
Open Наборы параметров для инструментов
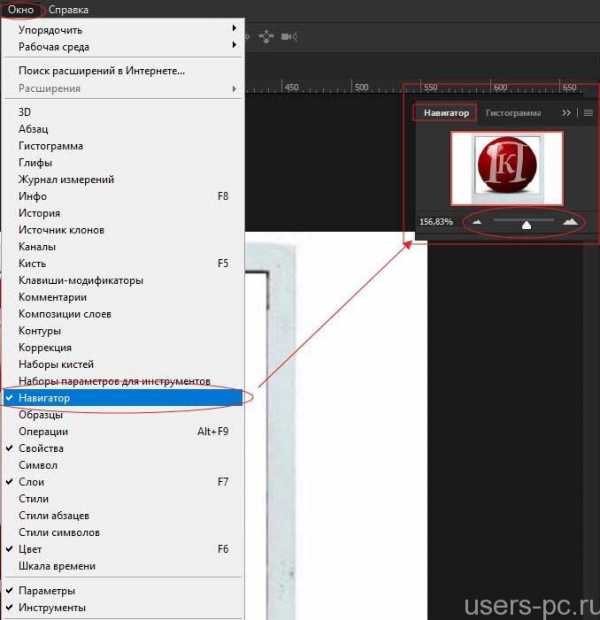click(x=123, y=381)
